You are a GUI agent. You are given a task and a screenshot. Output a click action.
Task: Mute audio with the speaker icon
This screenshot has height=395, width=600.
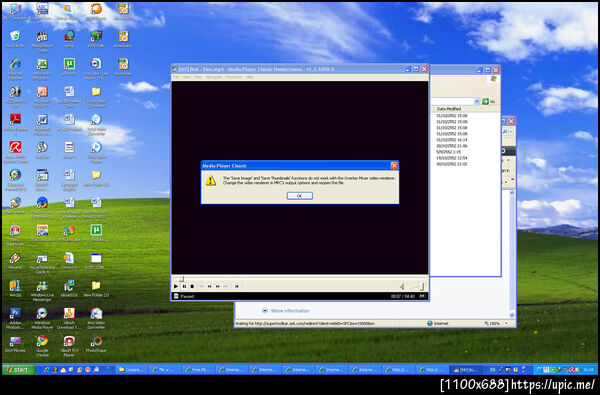click(x=403, y=286)
